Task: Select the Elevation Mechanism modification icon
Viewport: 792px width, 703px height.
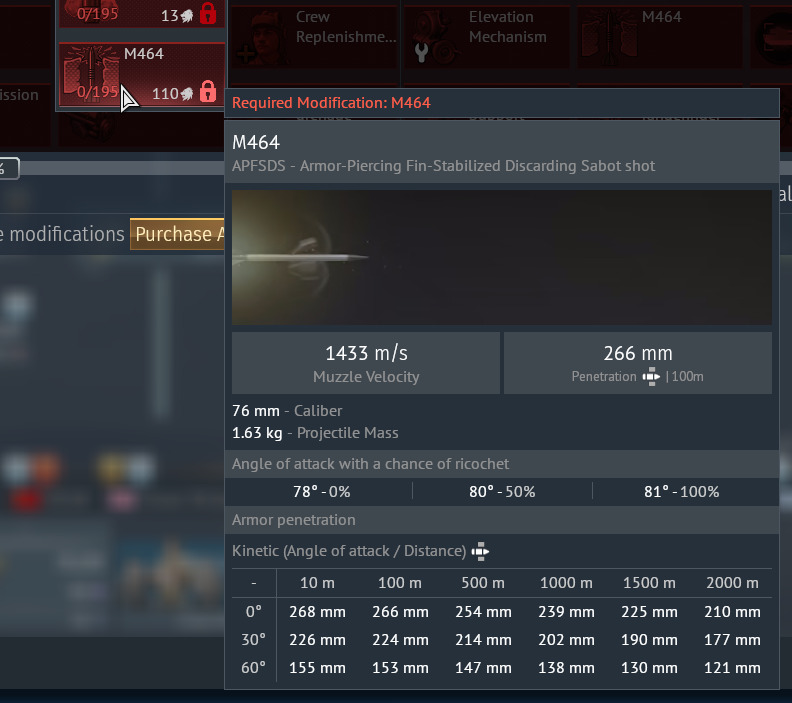Action: [434, 30]
